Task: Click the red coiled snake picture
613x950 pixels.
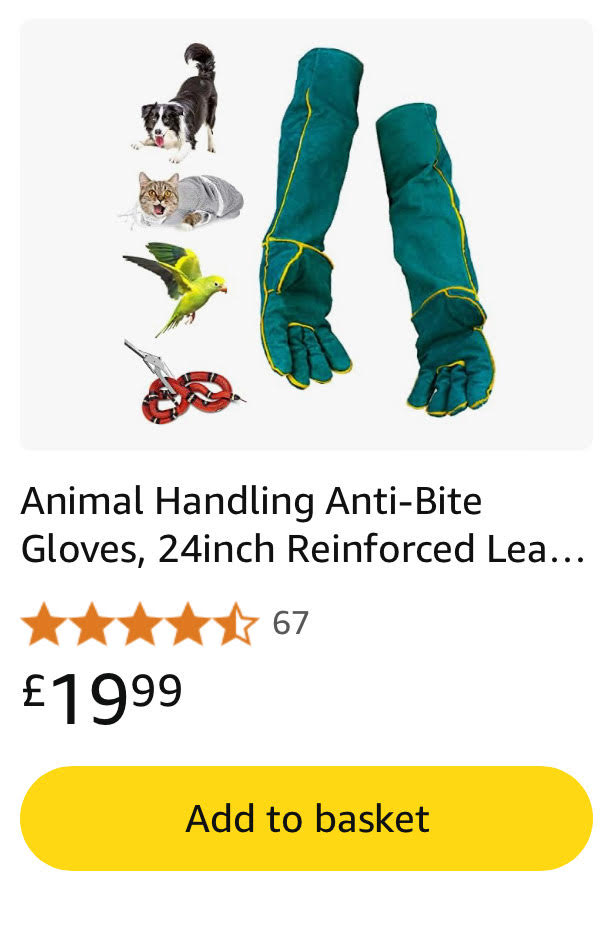Action: point(193,396)
